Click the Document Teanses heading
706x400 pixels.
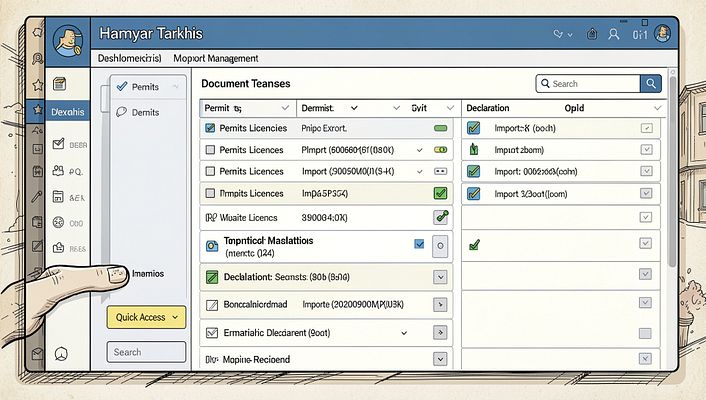pyautogui.click(x=246, y=84)
